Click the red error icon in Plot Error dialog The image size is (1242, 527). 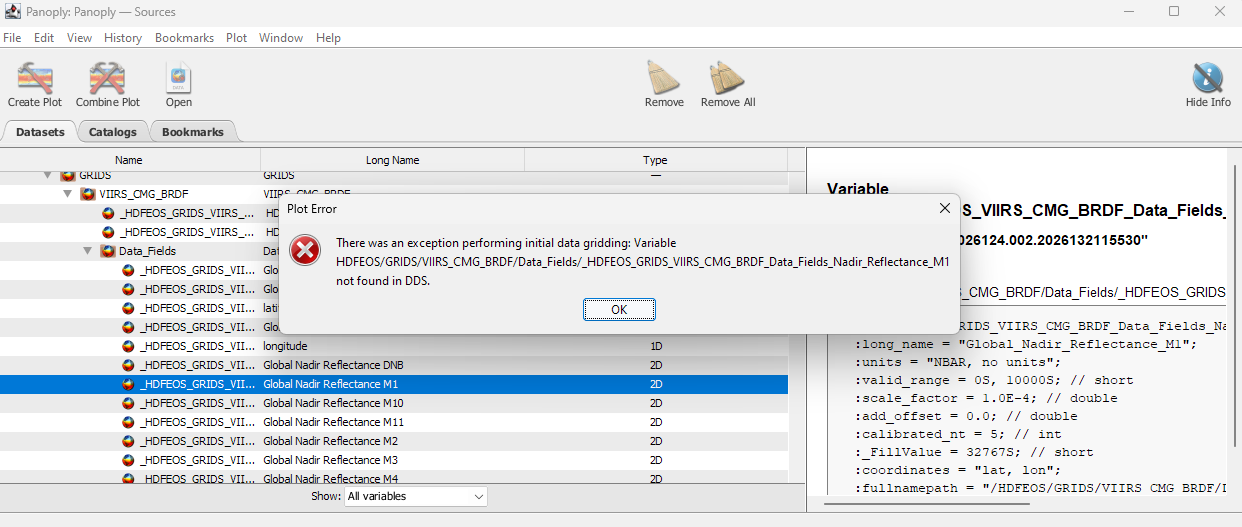click(x=305, y=250)
